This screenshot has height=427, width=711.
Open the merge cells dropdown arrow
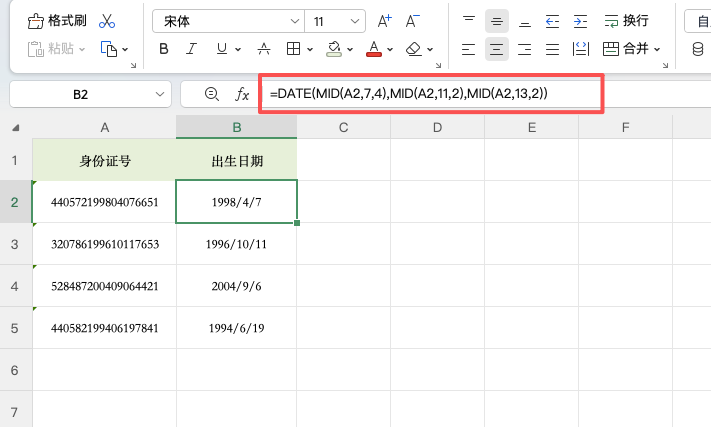(x=657, y=49)
